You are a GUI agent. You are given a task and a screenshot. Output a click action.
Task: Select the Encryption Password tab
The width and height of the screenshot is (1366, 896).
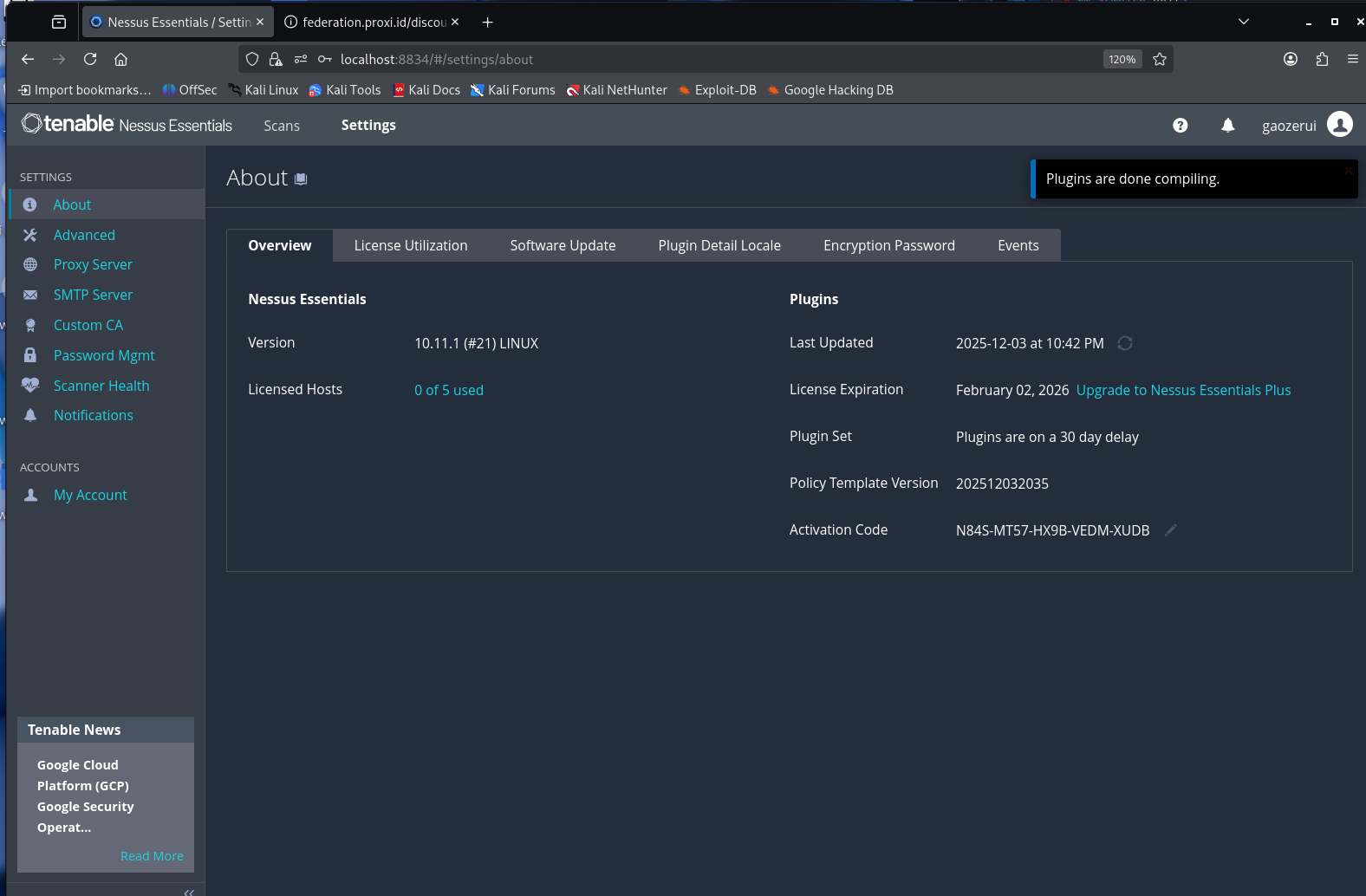(889, 245)
